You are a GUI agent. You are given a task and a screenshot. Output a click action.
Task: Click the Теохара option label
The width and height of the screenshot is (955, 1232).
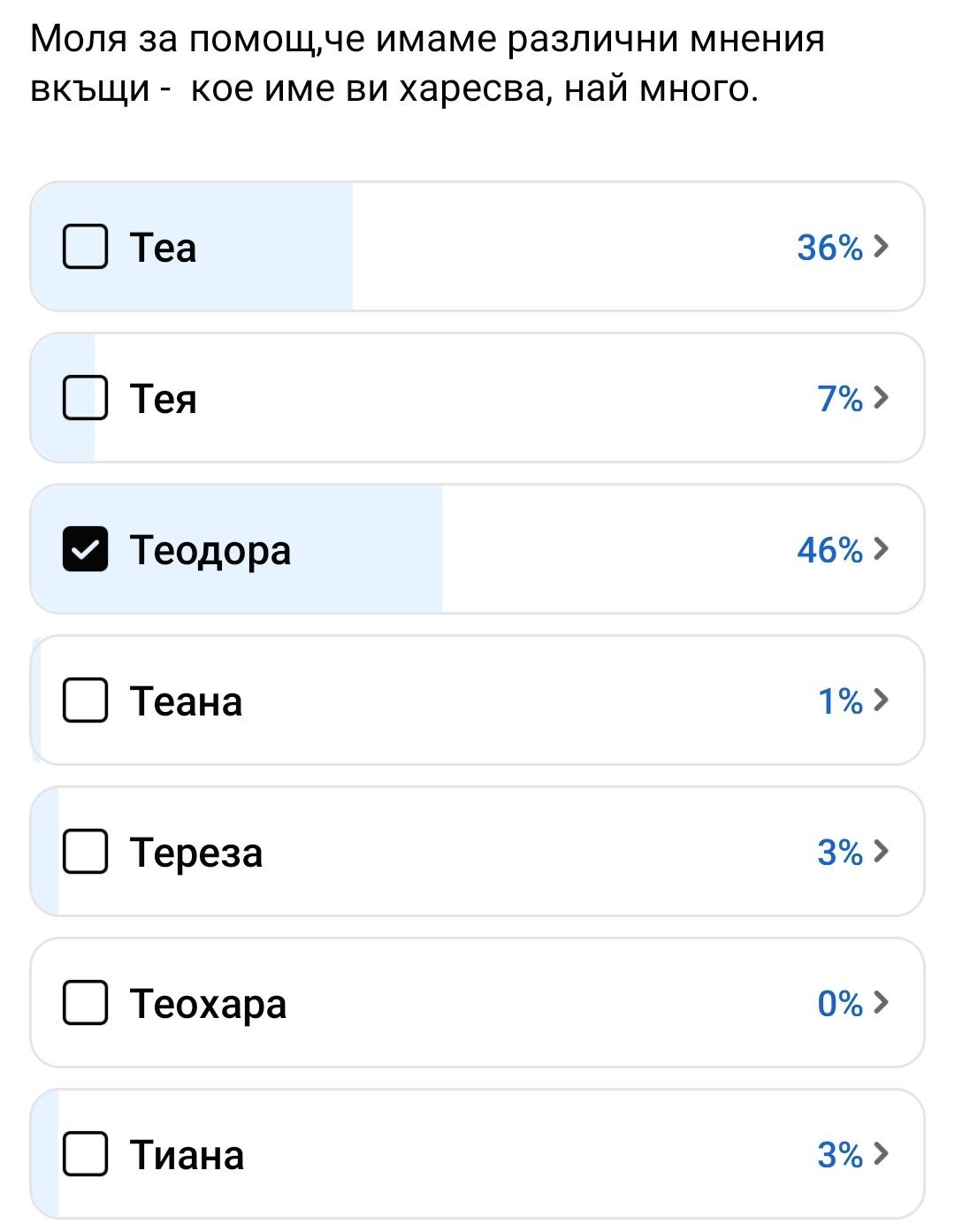click(209, 1004)
